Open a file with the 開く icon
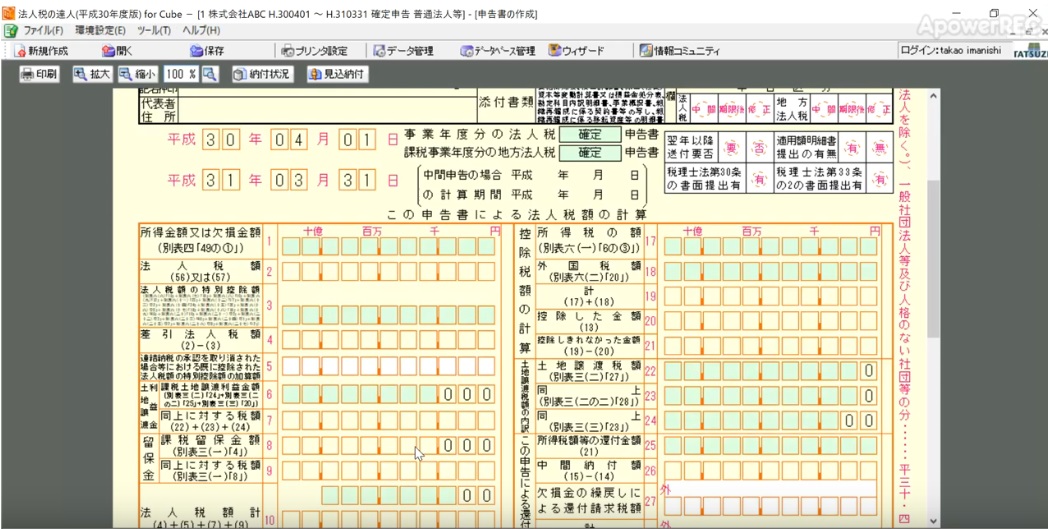The width and height of the screenshot is (1048, 529). click(116, 51)
